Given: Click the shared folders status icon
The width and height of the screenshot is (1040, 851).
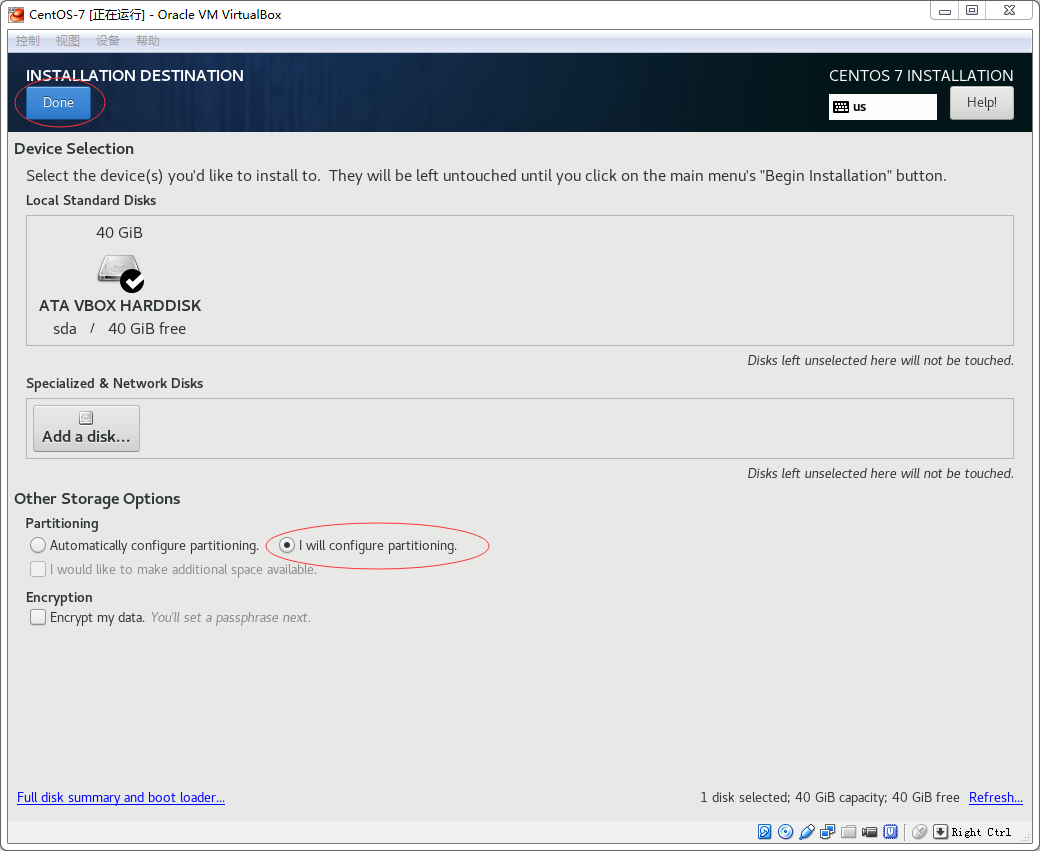Looking at the screenshot, I should 848,832.
